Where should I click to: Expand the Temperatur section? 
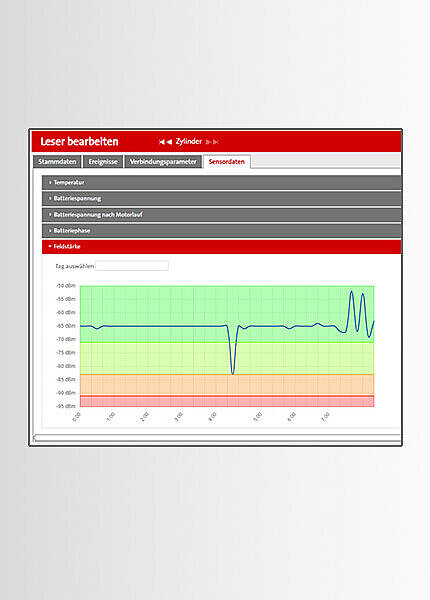[x=222, y=183]
